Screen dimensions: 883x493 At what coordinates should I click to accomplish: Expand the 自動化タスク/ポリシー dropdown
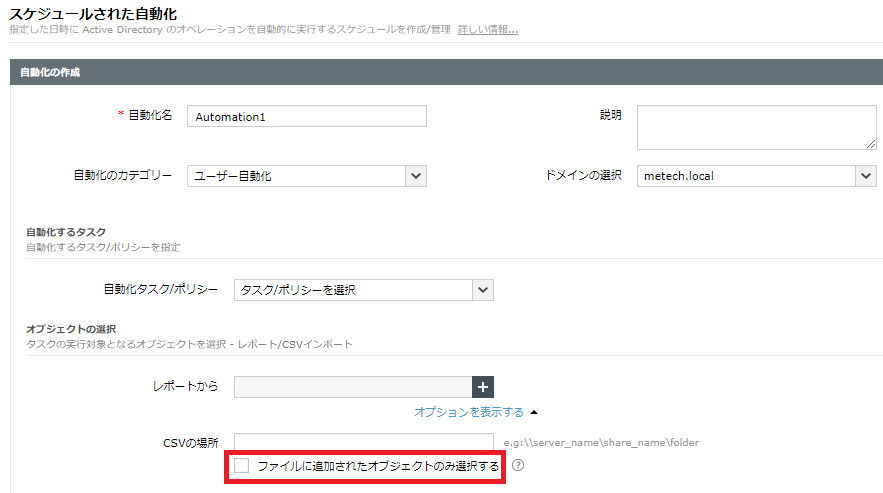364,290
